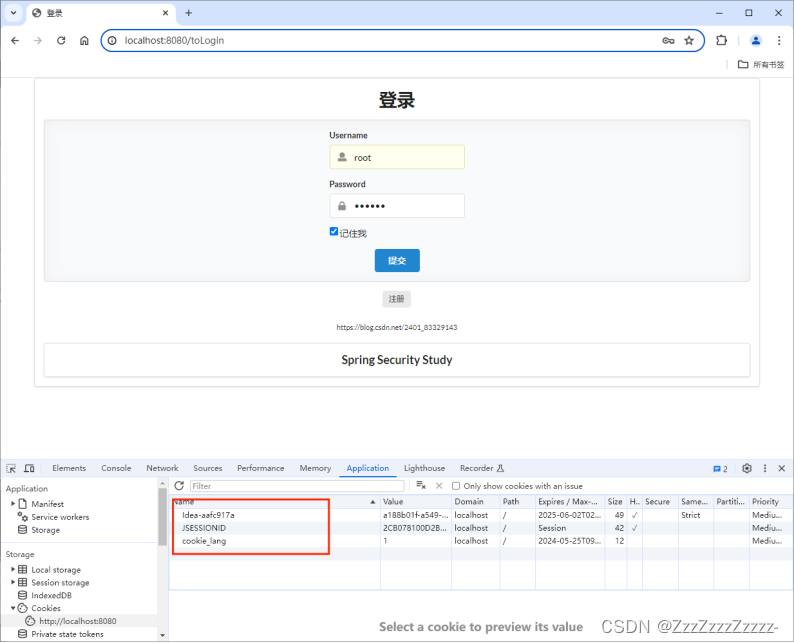Image resolution: width=794 pixels, height=643 pixels.
Task: Switch to the Elements tab
Action: (69, 468)
